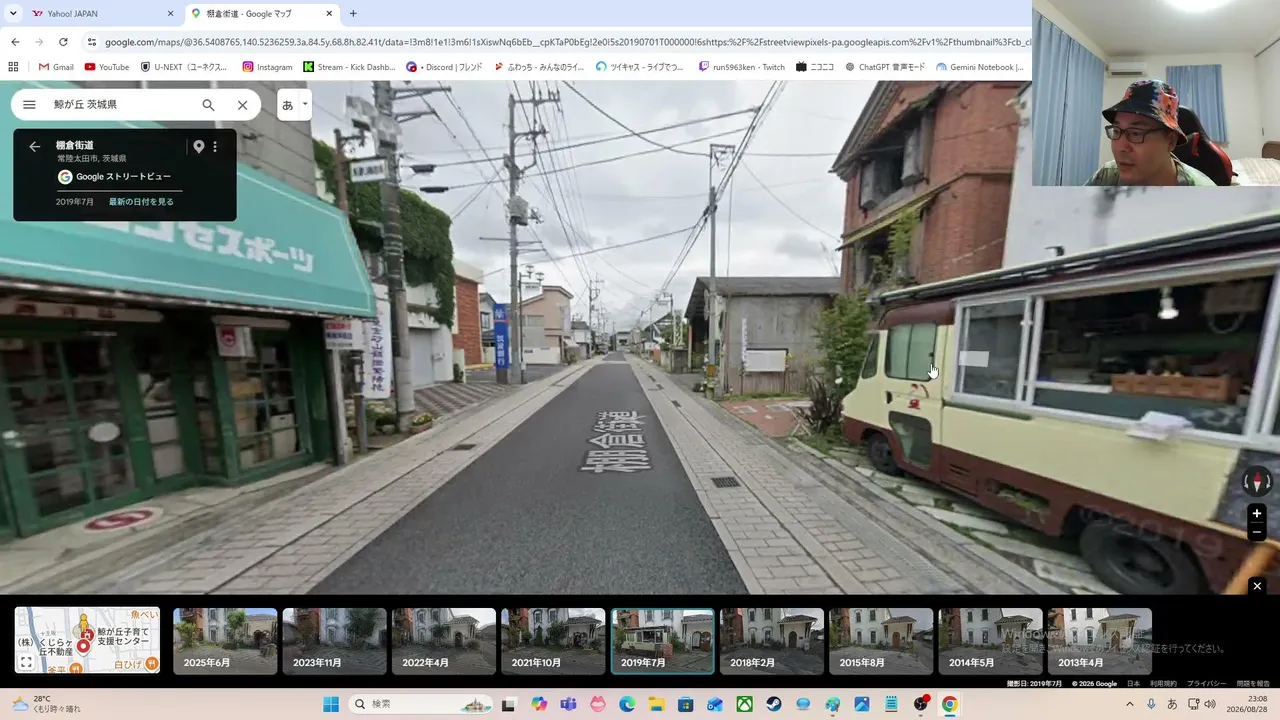The width and height of the screenshot is (1280, 720).
Task: Zoom in with the plus button
Action: click(x=1257, y=513)
